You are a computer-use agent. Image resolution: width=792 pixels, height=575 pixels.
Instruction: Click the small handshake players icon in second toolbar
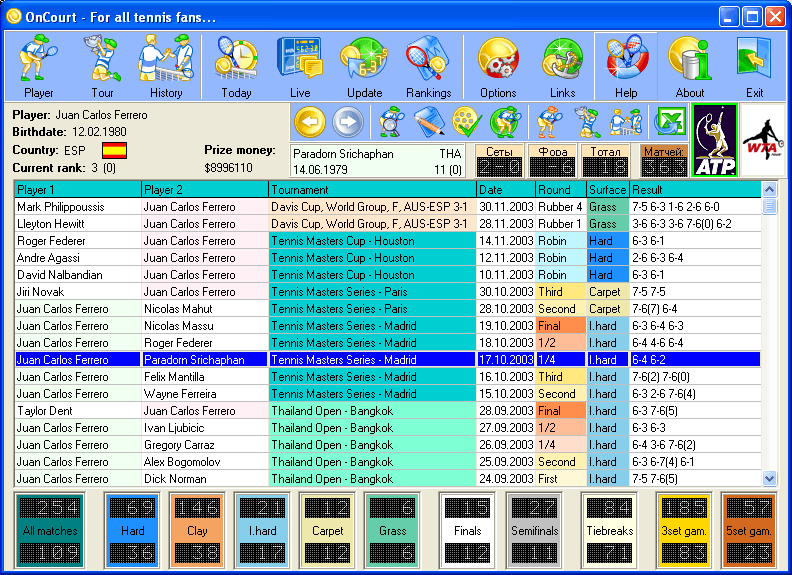coord(625,122)
